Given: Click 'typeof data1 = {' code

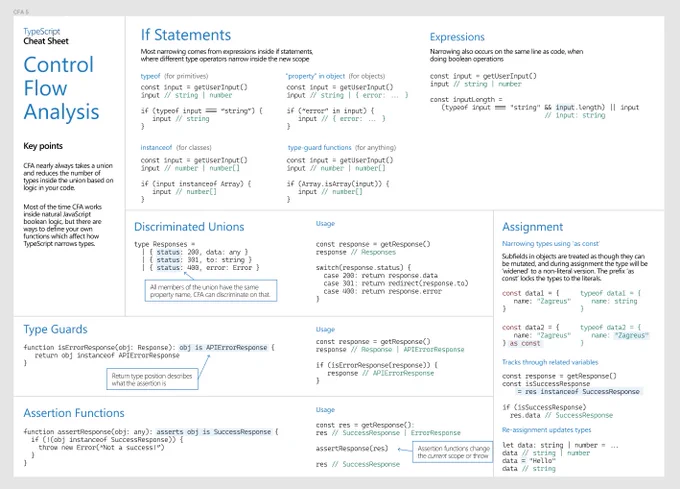Looking at the screenshot, I should [x=611, y=293].
